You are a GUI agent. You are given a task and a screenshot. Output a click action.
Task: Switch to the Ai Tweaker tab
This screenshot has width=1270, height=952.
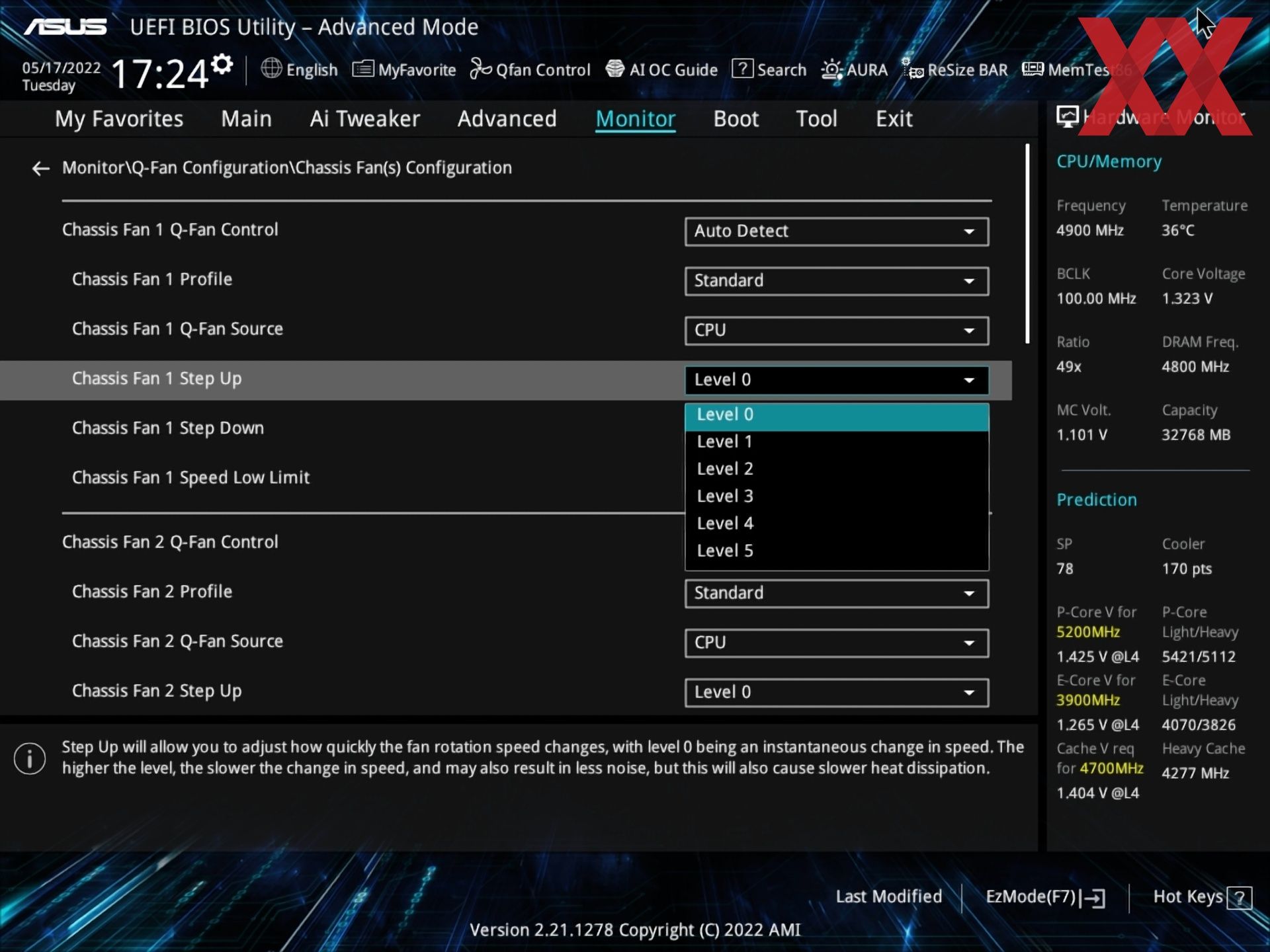[364, 119]
